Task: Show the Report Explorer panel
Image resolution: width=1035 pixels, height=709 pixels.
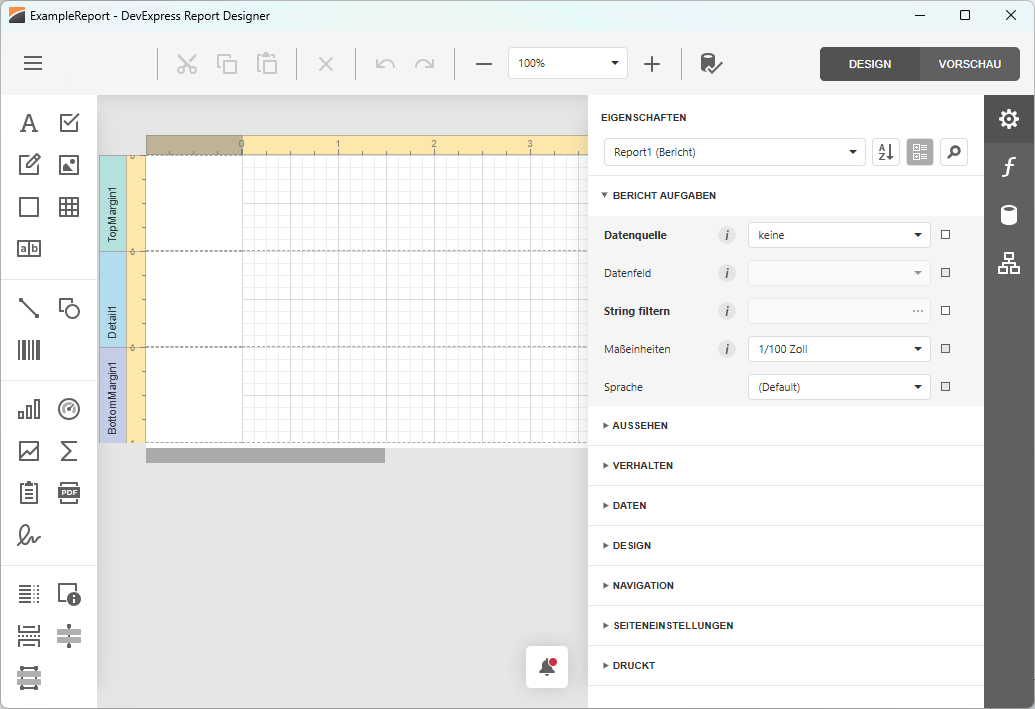Action: (1008, 263)
